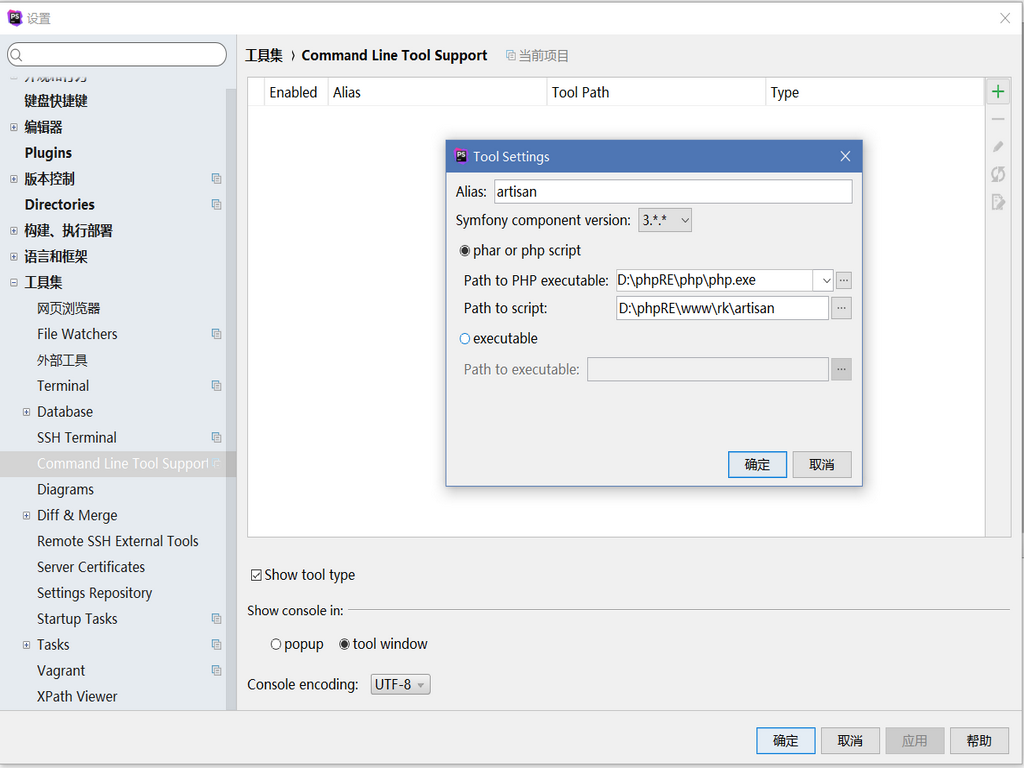Cancel the Tool Settings dialog with 取消
This screenshot has width=1024, height=768.
(822, 464)
